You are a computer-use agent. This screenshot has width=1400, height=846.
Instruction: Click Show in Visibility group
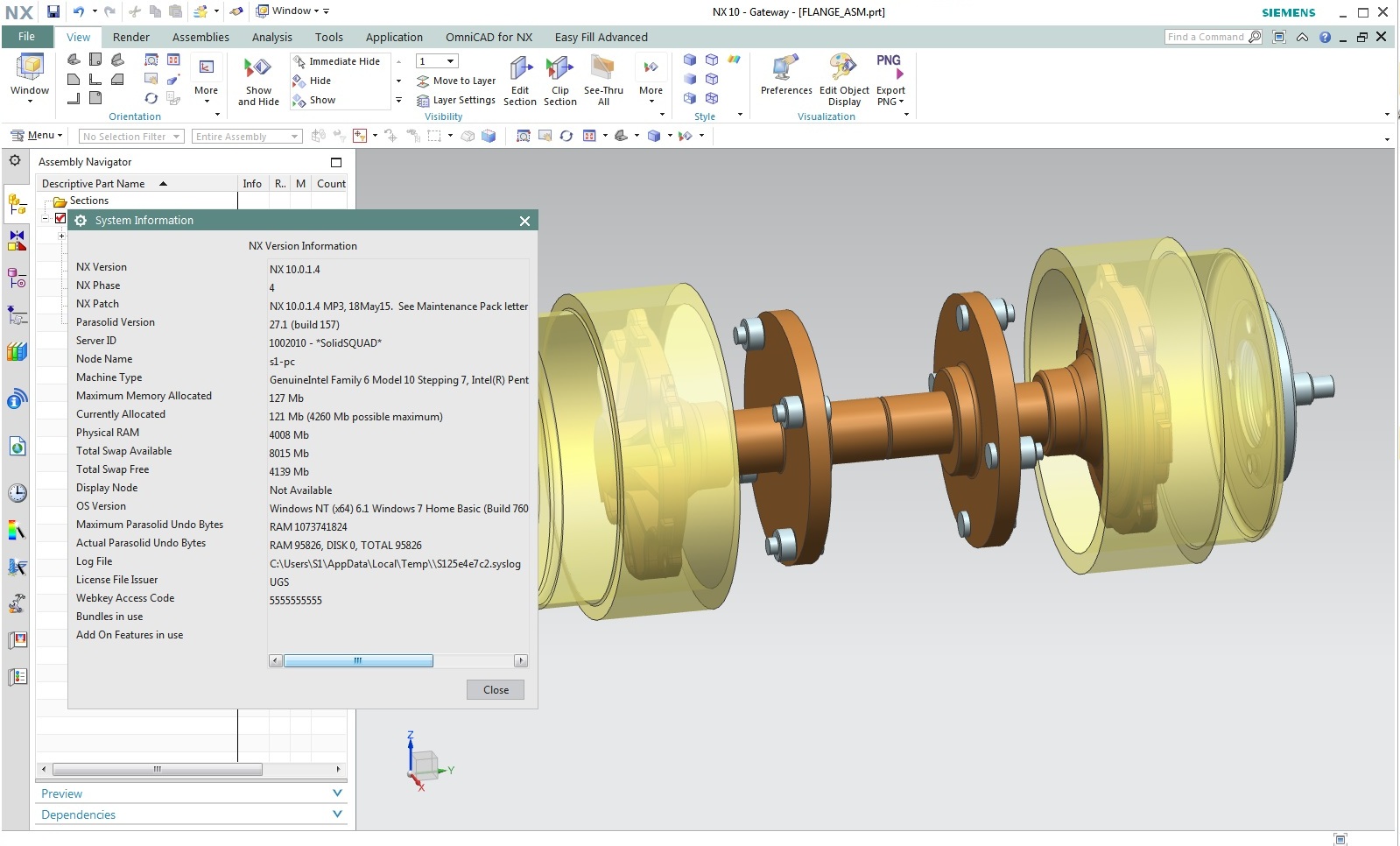coord(314,100)
